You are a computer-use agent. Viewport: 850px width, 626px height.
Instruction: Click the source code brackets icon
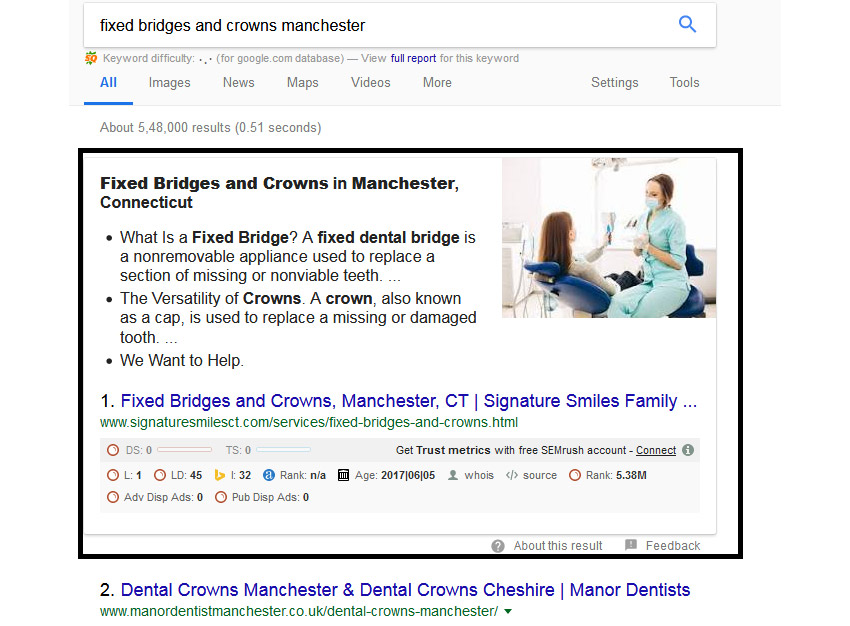click(x=512, y=475)
